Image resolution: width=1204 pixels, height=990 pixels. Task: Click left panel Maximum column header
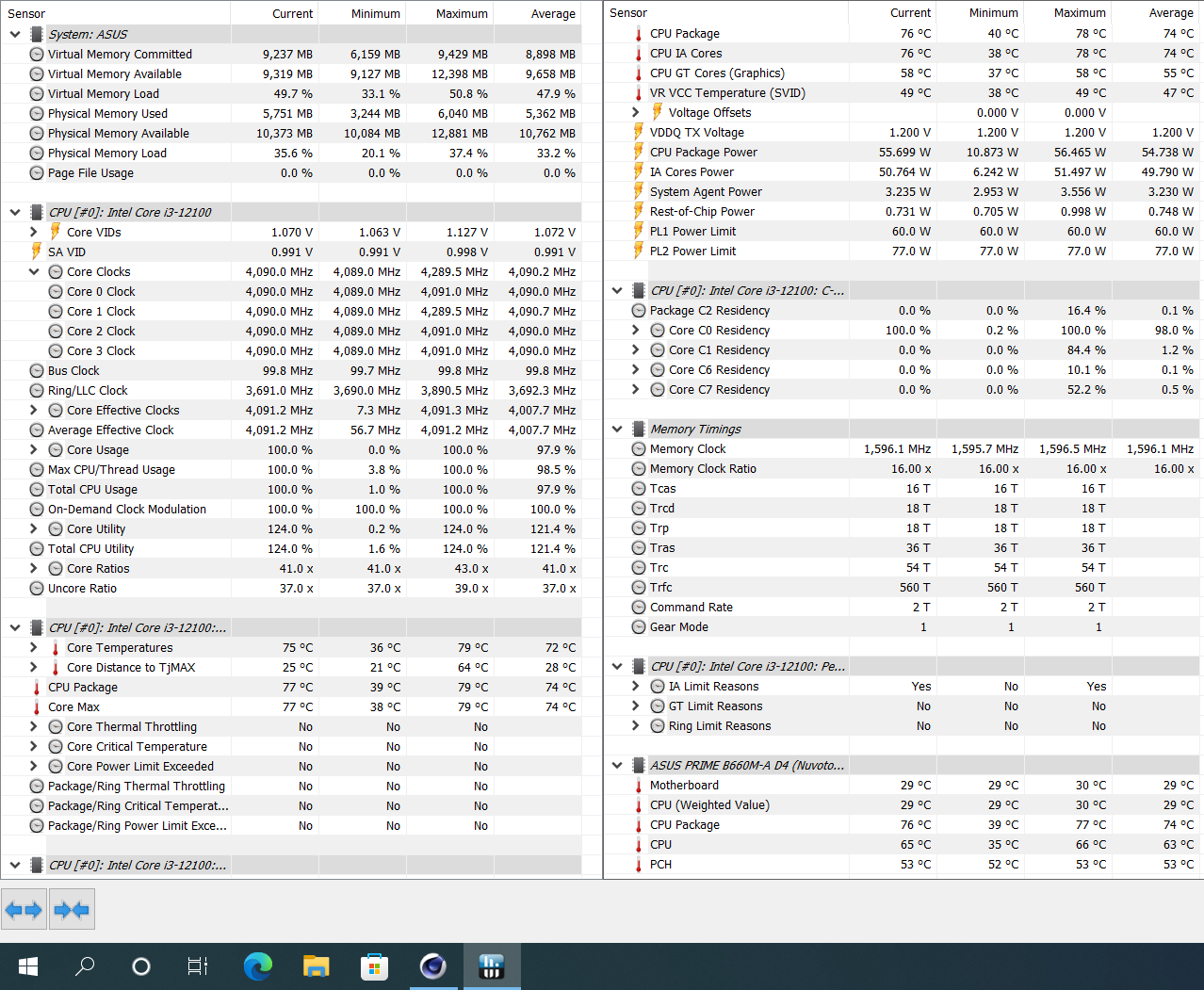[450, 13]
